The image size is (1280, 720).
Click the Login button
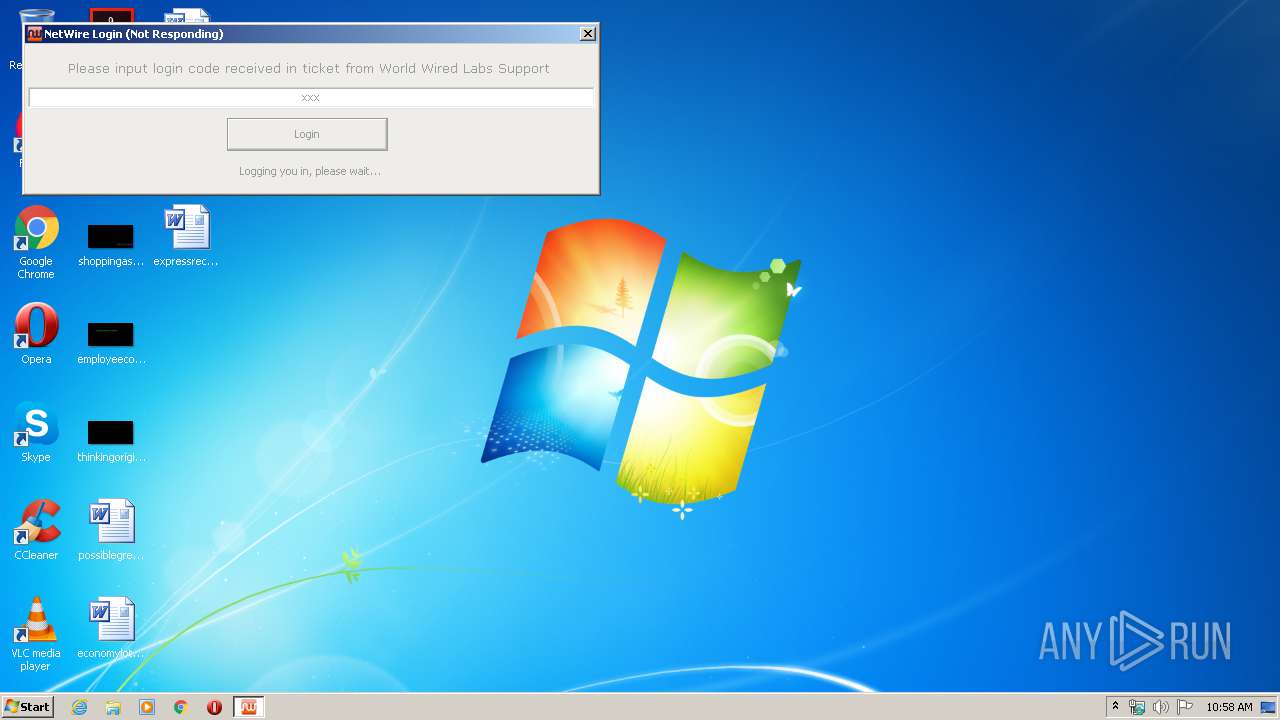tap(307, 134)
